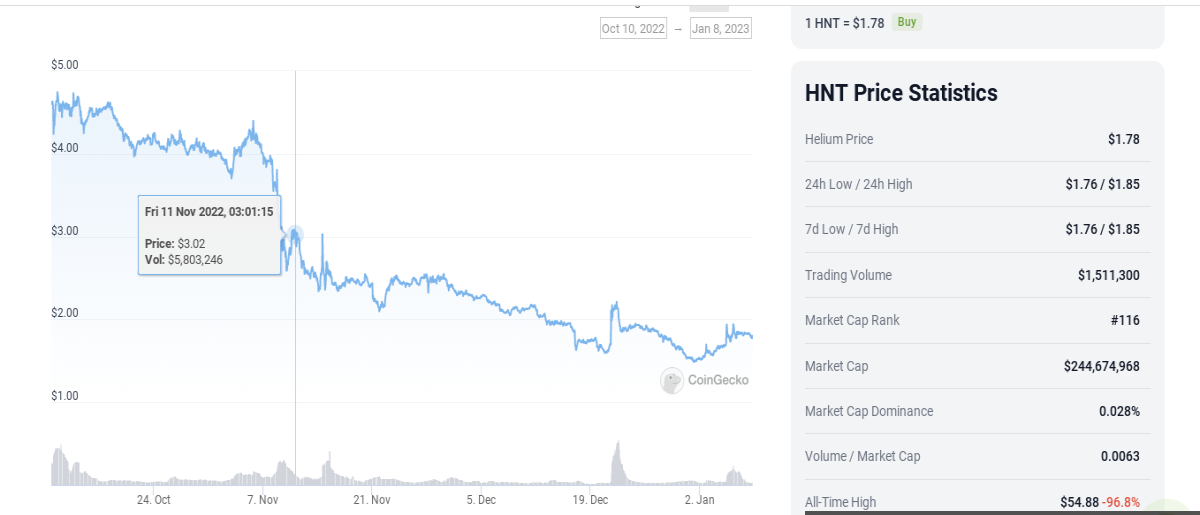
Task: Click the HNT Price Statistics heading
Action: [x=901, y=93]
